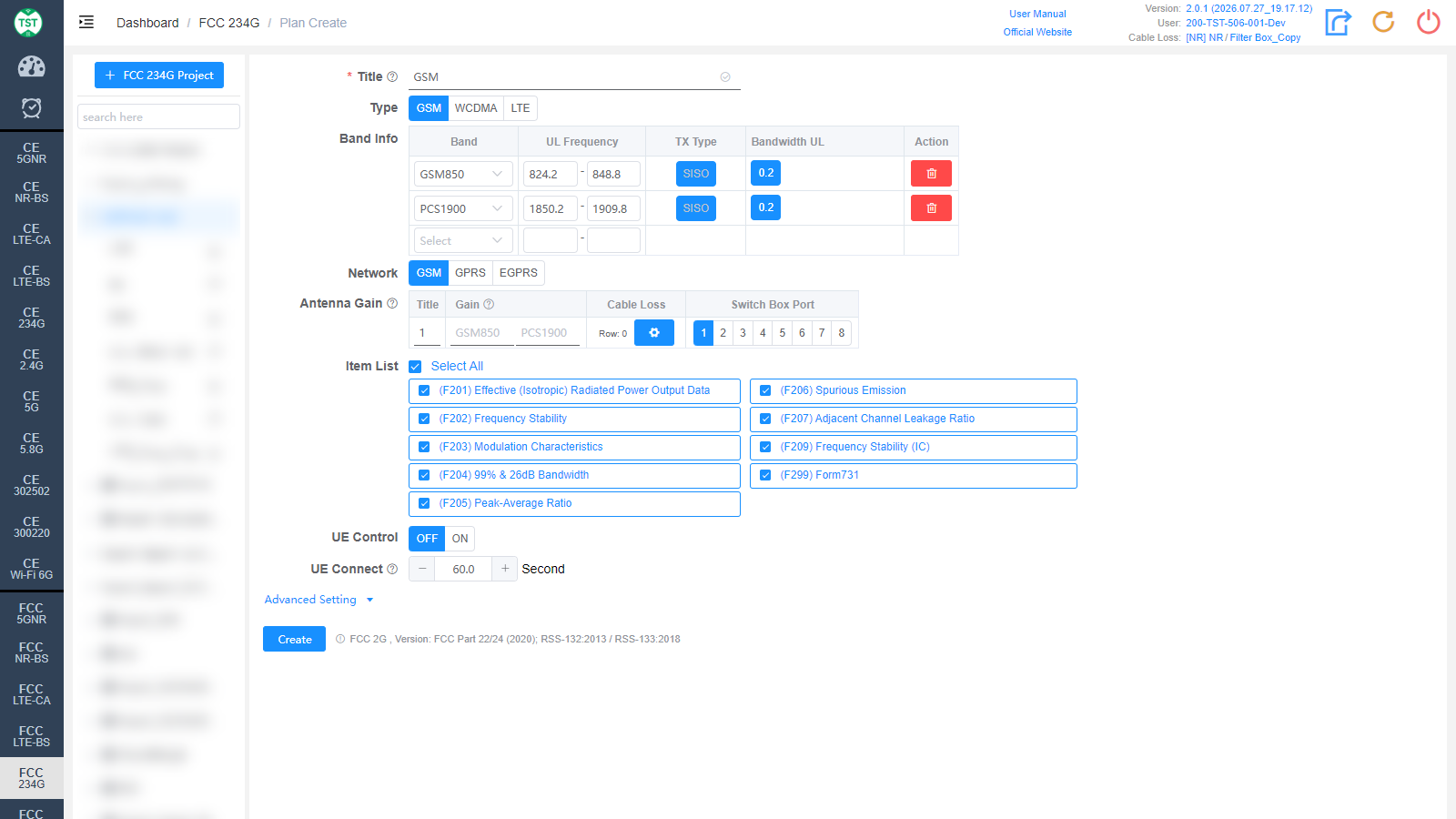Select LTE type tab
Image resolution: width=1456 pixels, height=819 pixels.
click(x=521, y=108)
